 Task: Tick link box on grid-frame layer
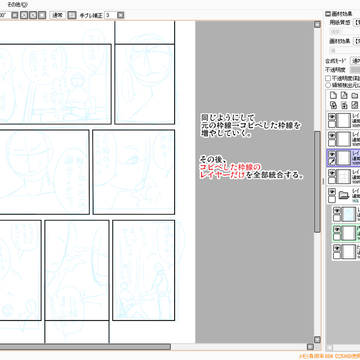(332, 180)
